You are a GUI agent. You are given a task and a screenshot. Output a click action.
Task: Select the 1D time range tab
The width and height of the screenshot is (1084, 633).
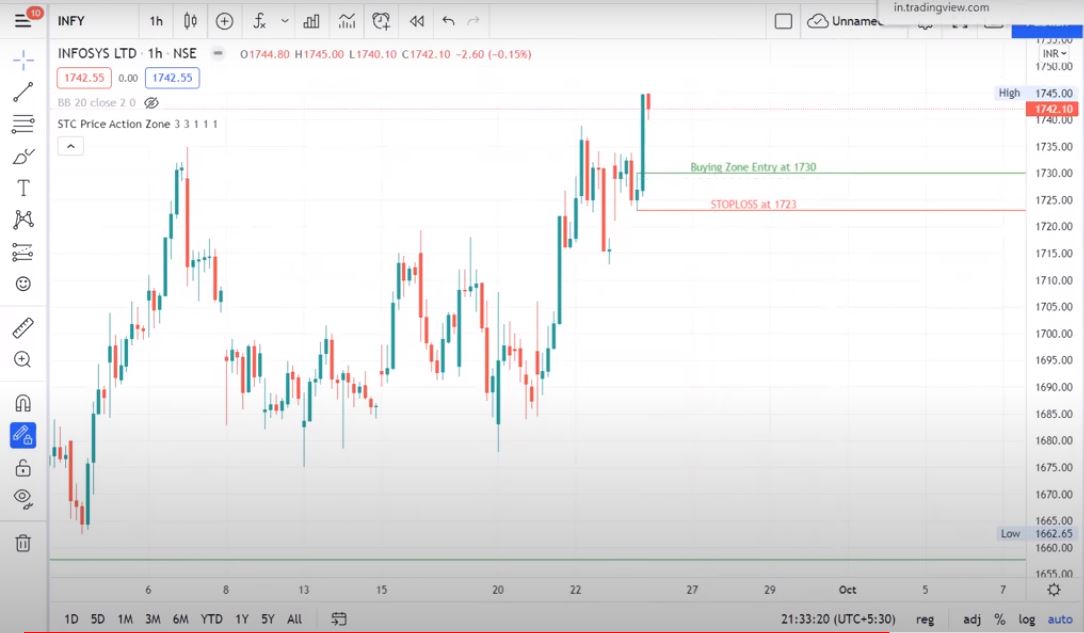[x=71, y=619]
